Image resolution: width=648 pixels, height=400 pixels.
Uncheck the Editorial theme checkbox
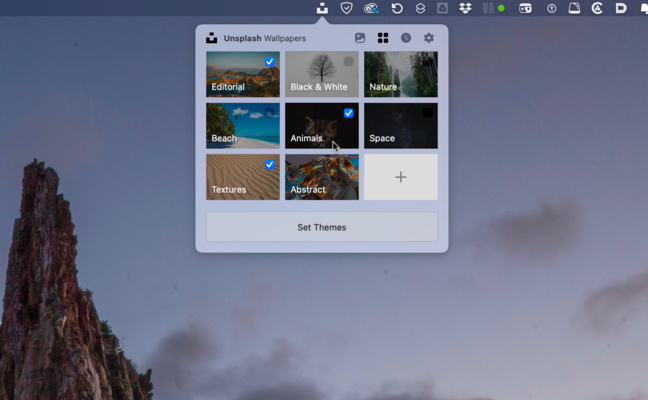coord(269,62)
